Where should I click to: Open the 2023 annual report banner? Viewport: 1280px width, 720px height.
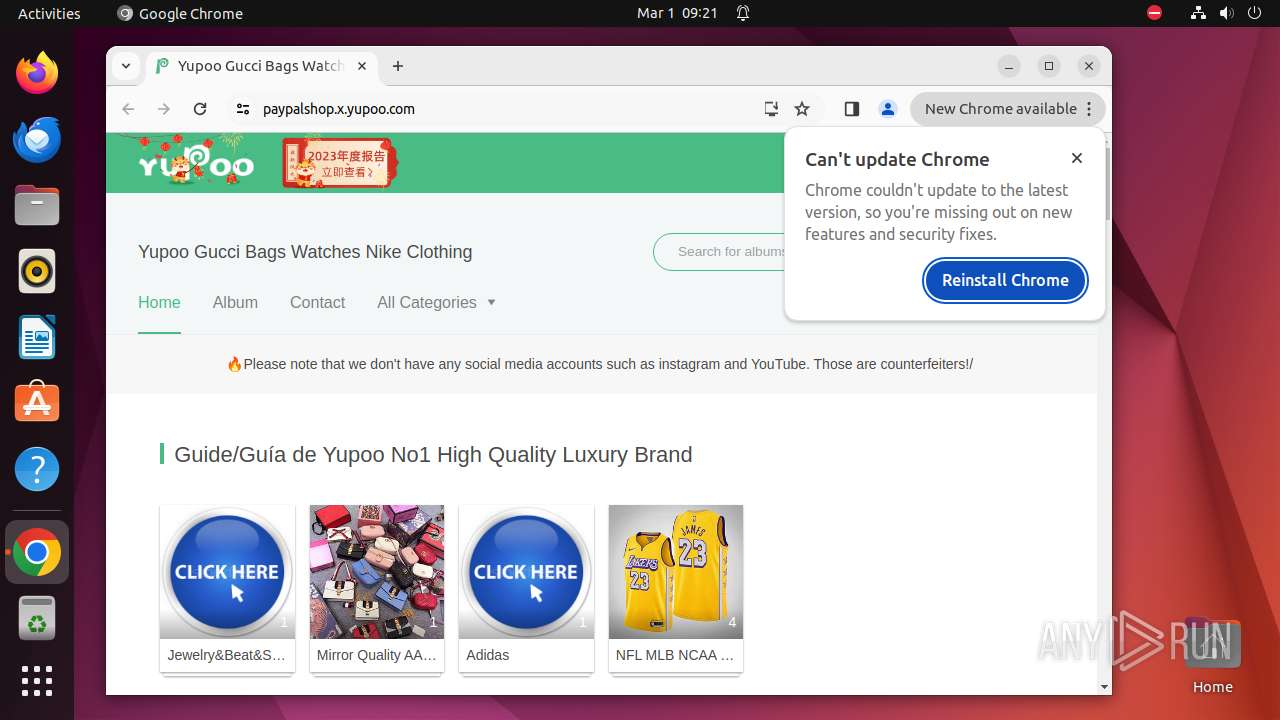click(x=340, y=163)
